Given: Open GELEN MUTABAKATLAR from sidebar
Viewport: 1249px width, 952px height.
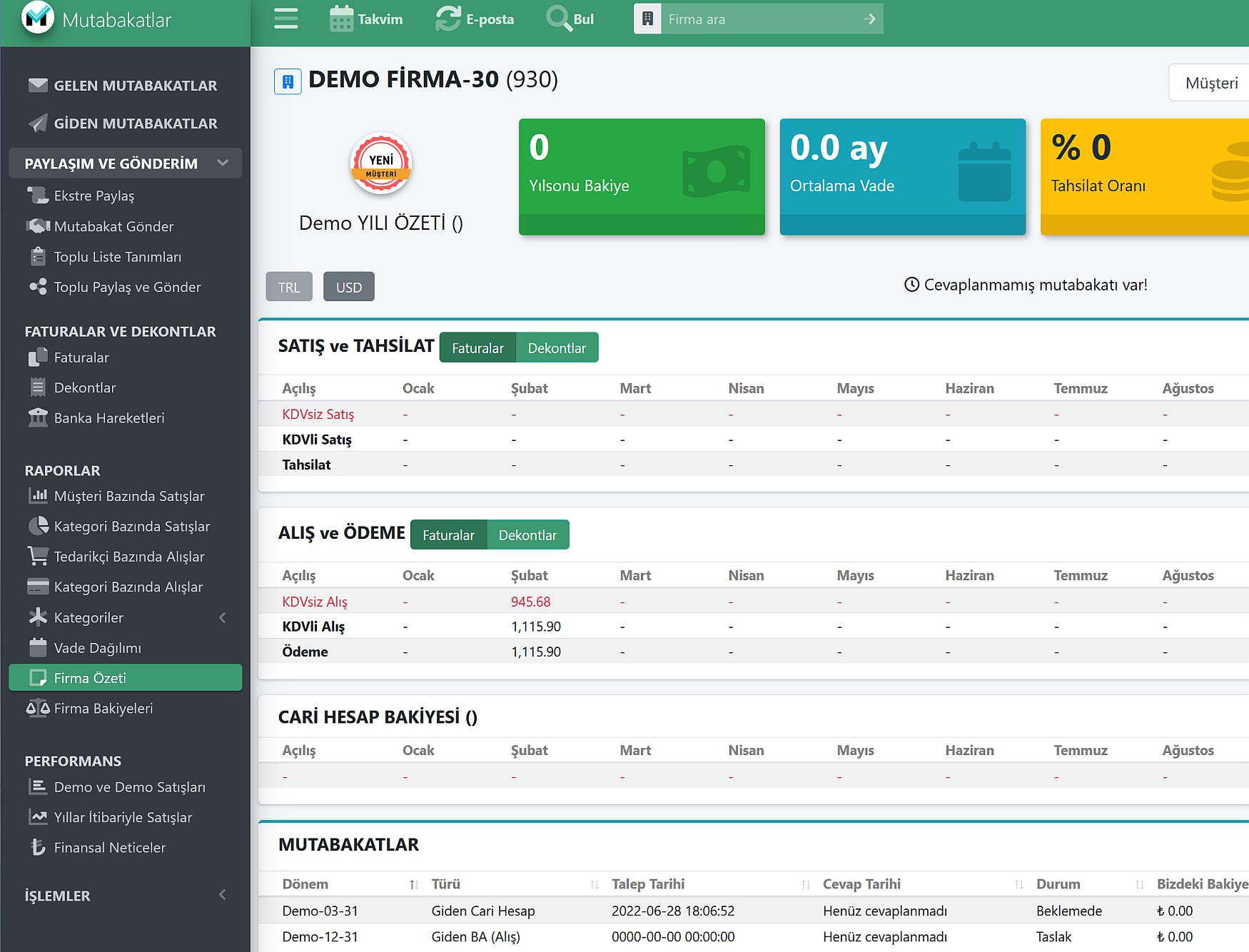Looking at the screenshot, I should coord(135,86).
